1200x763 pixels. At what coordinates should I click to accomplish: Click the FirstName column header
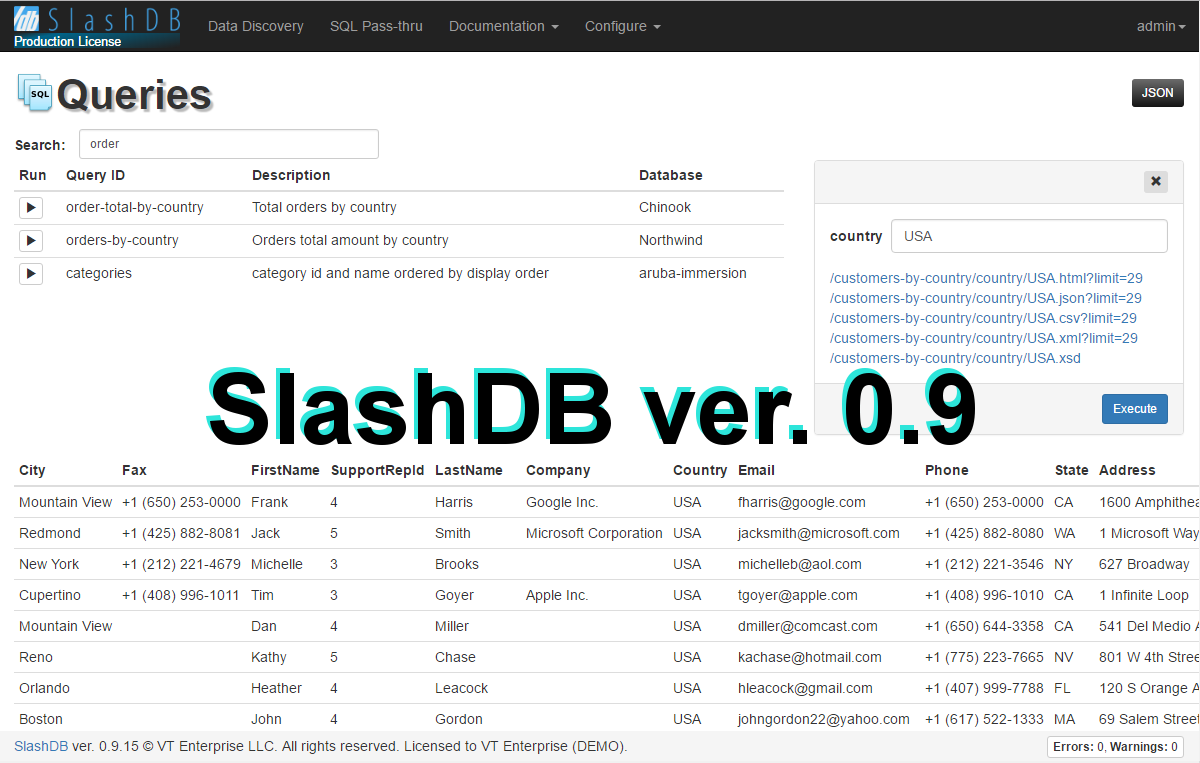pyautogui.click(x=285, y=471)
